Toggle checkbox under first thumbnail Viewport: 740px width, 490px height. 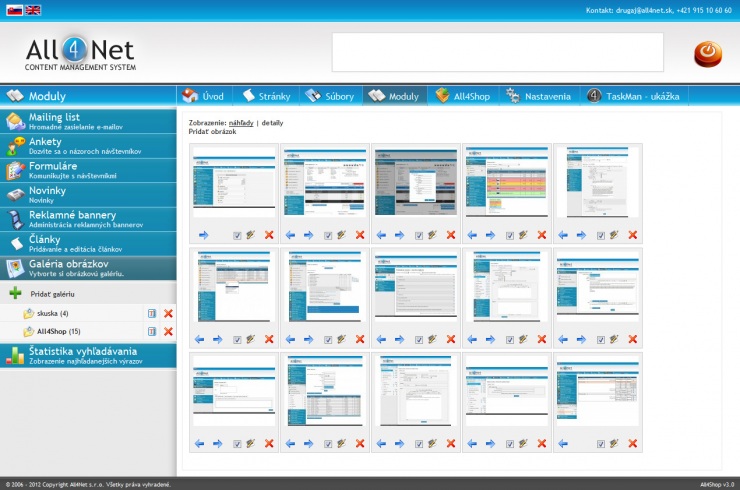coord(237,235)
